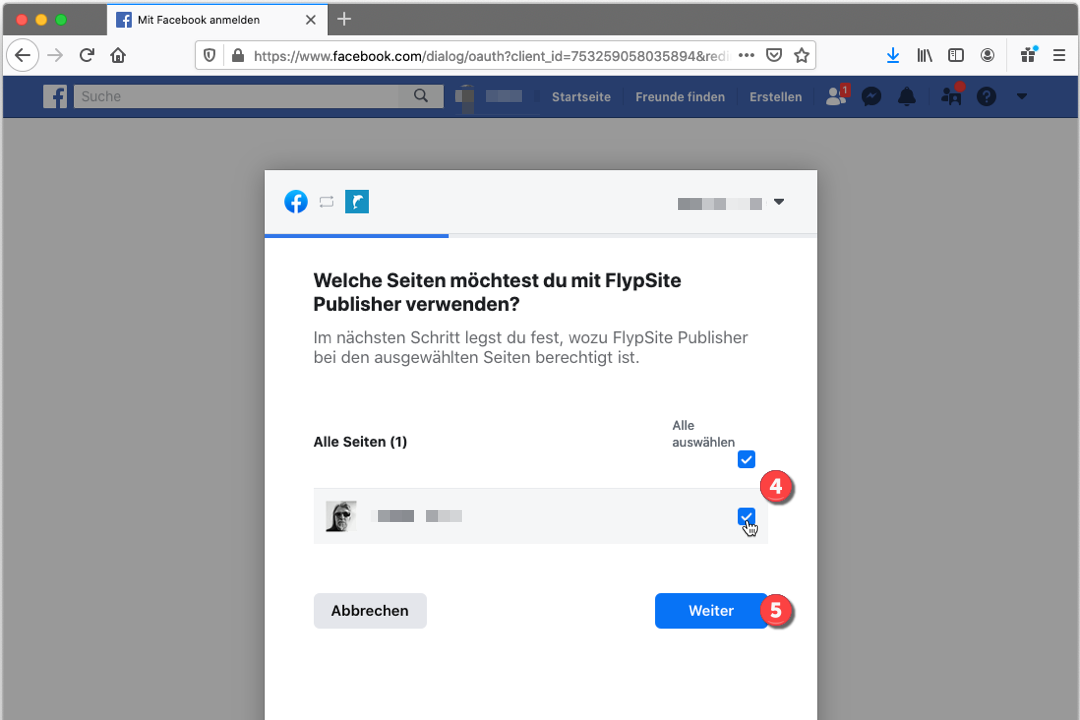Viewport: 1080px width, 720px height.
Task: Click the forward navigation arrow
Action: pyautogui.click(x=55, y=55)
